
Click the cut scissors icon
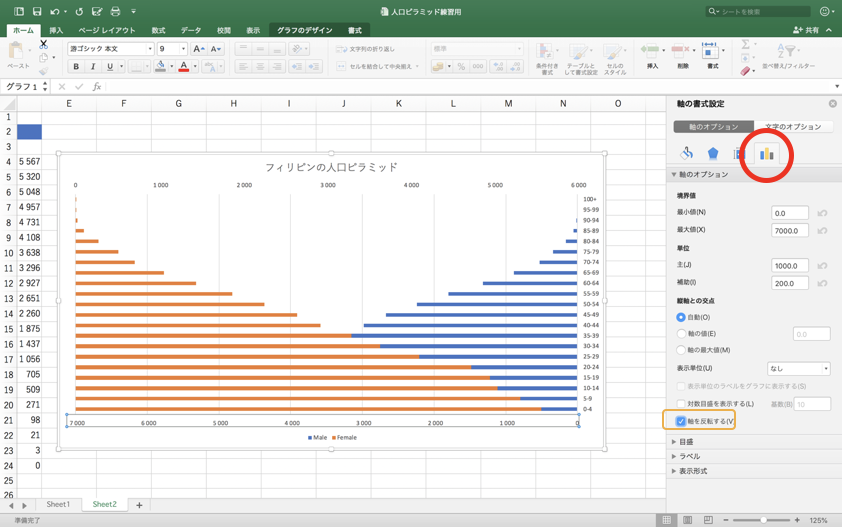pyautogui.click(x=43, y=45)
